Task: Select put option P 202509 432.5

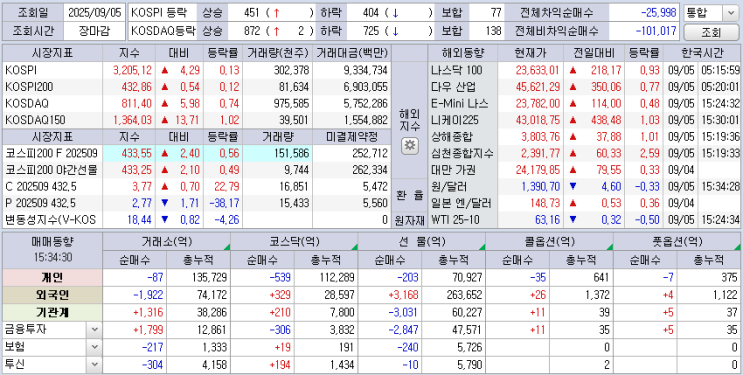Action: (40, 203)
